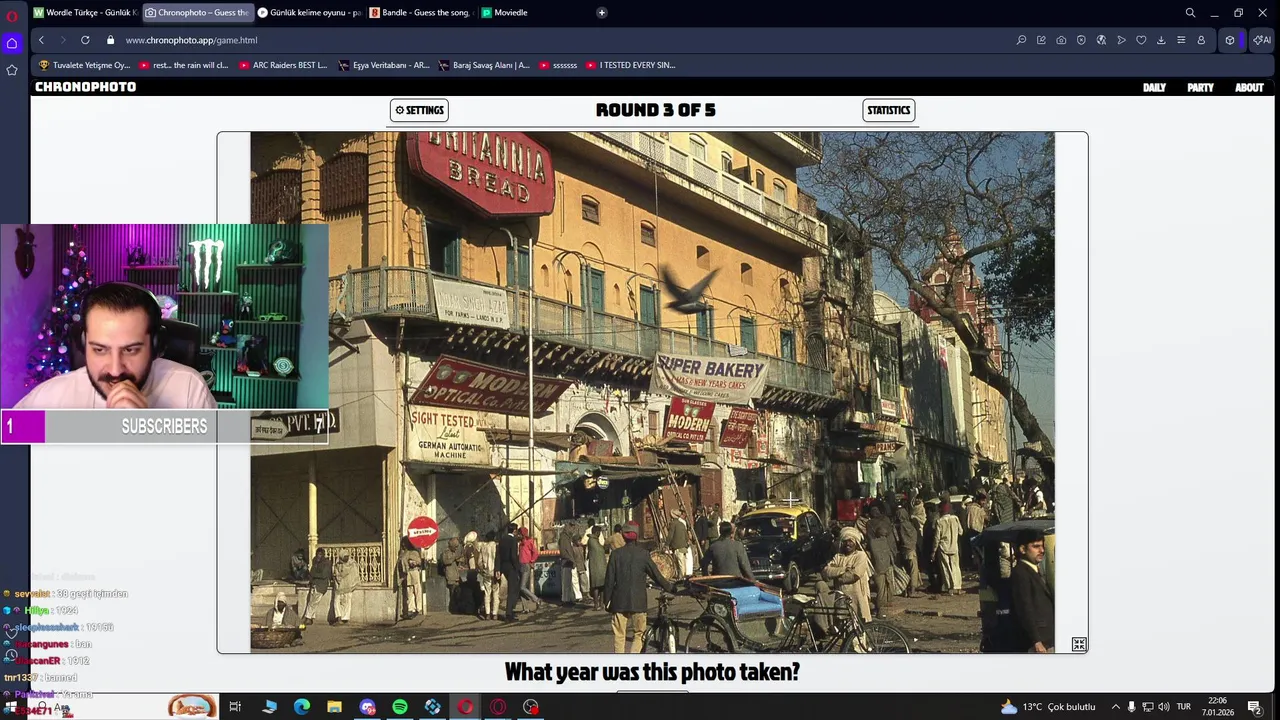Viewport: 1280px width, 720px height.
Task: Click the Opera account profile icon
Action: [x=1201, y=40]
